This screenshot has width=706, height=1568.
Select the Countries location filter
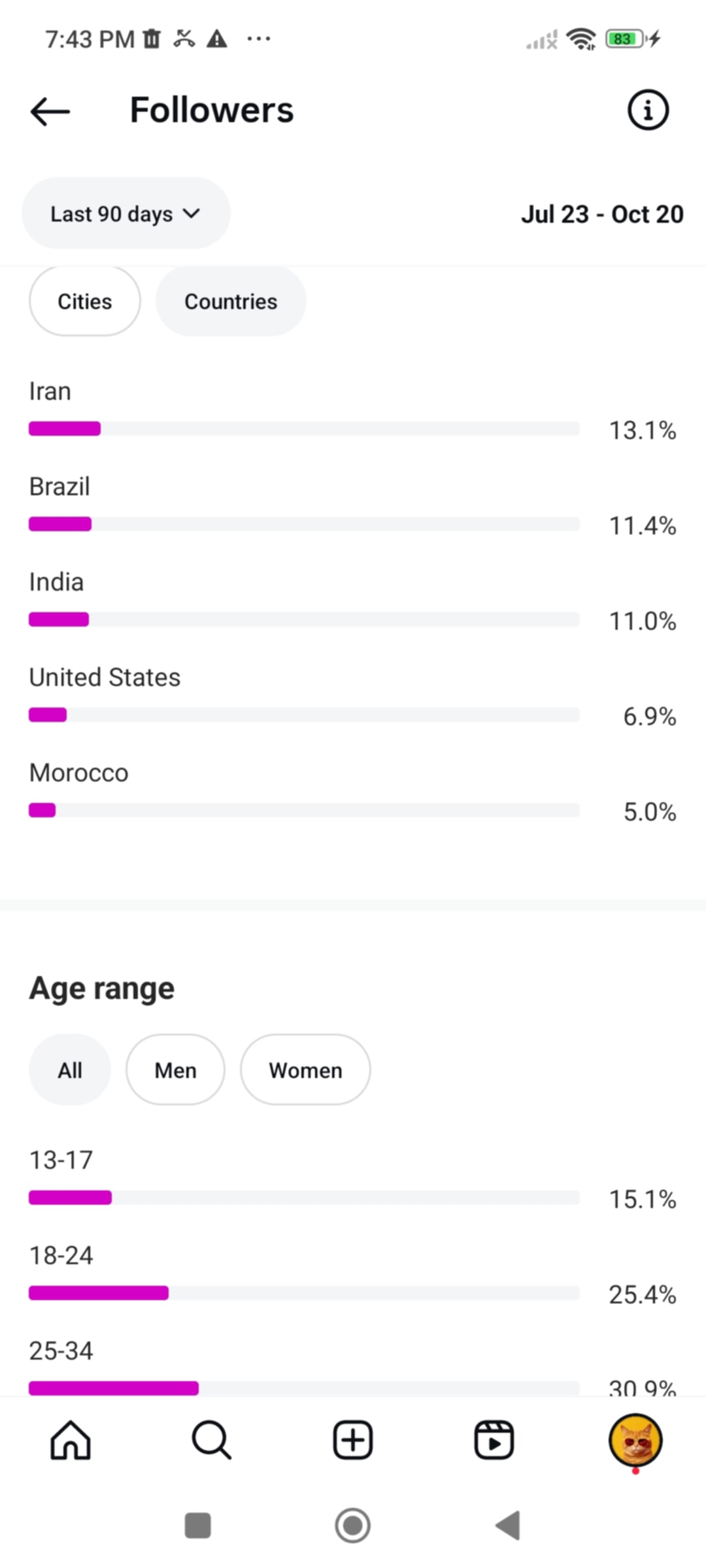pyautogui.click(x=231, y=301)
